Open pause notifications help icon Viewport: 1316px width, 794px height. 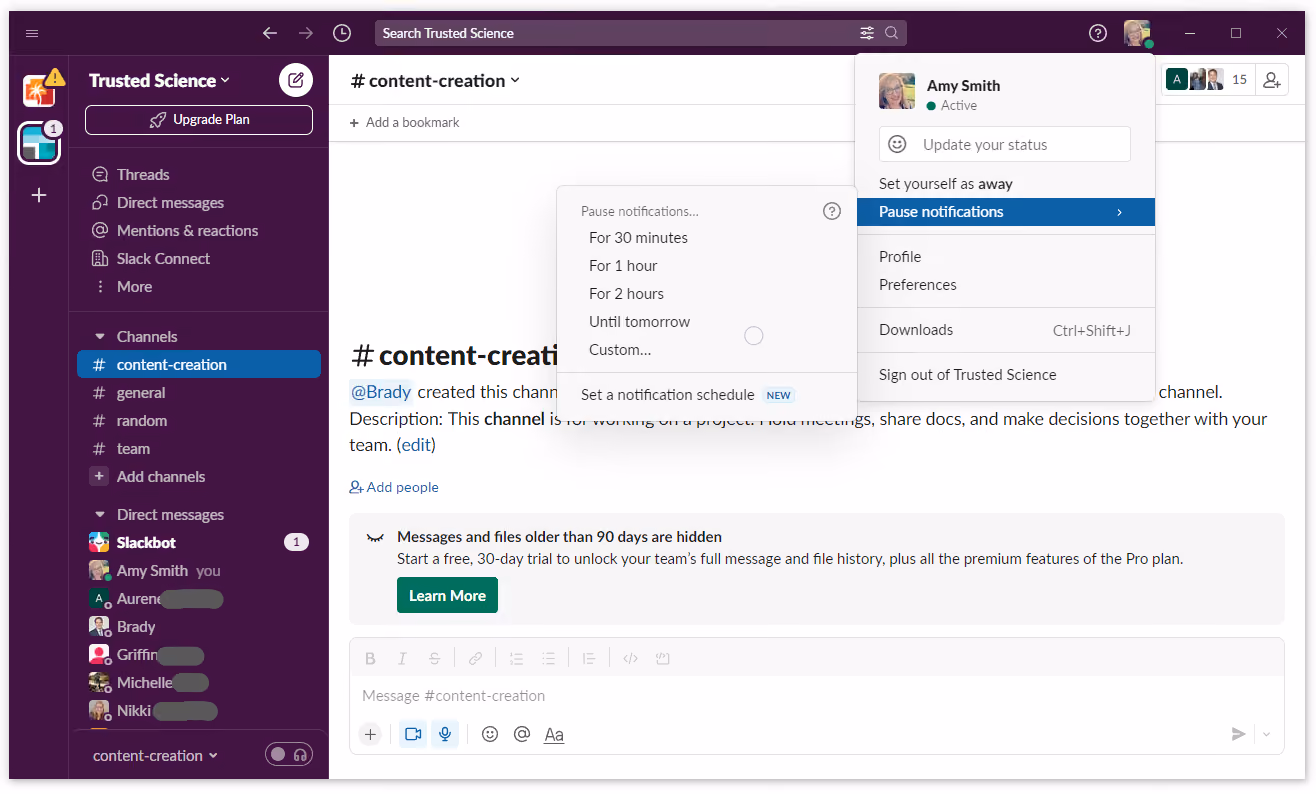coord(831,211)
